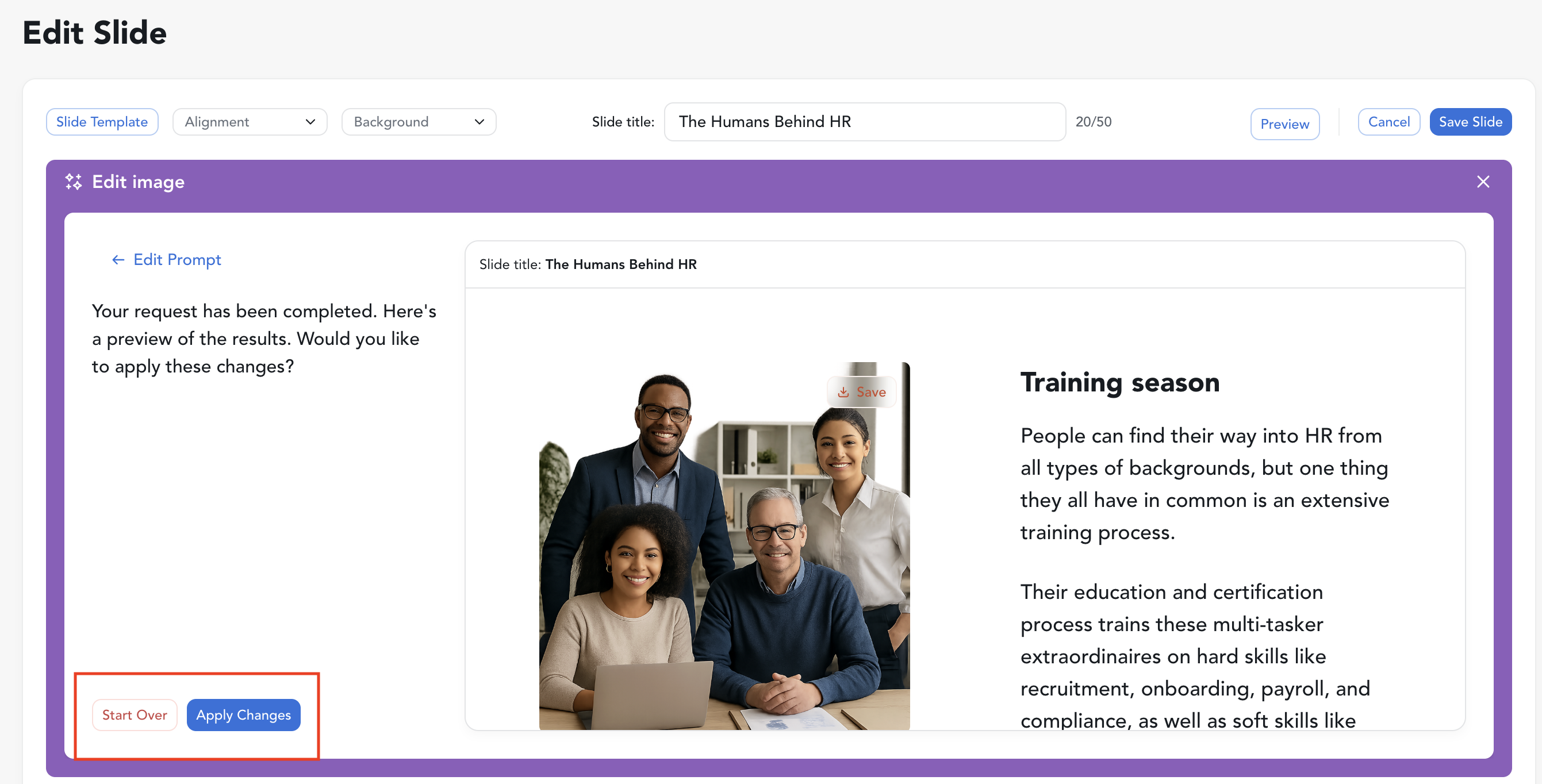Click into the Slide title field
The image size is (1542, 784).
[x=864, y=122]
